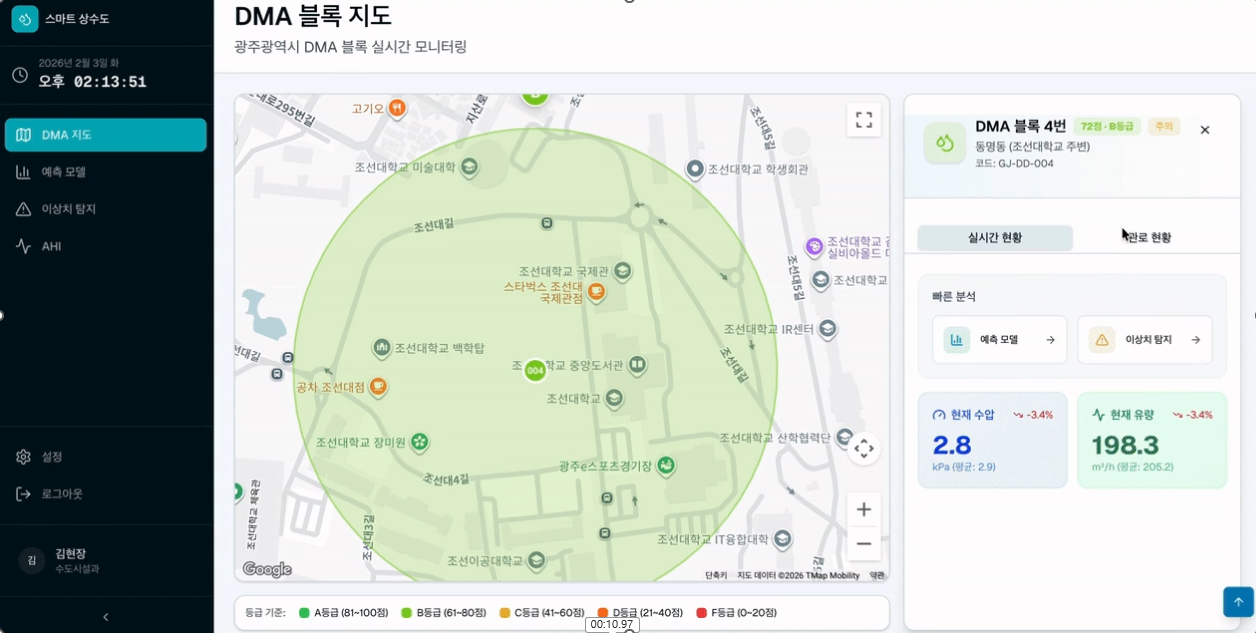Open the 이상치 탐지 sidebar menu
1256x633 pixels.
pos(106,209)
